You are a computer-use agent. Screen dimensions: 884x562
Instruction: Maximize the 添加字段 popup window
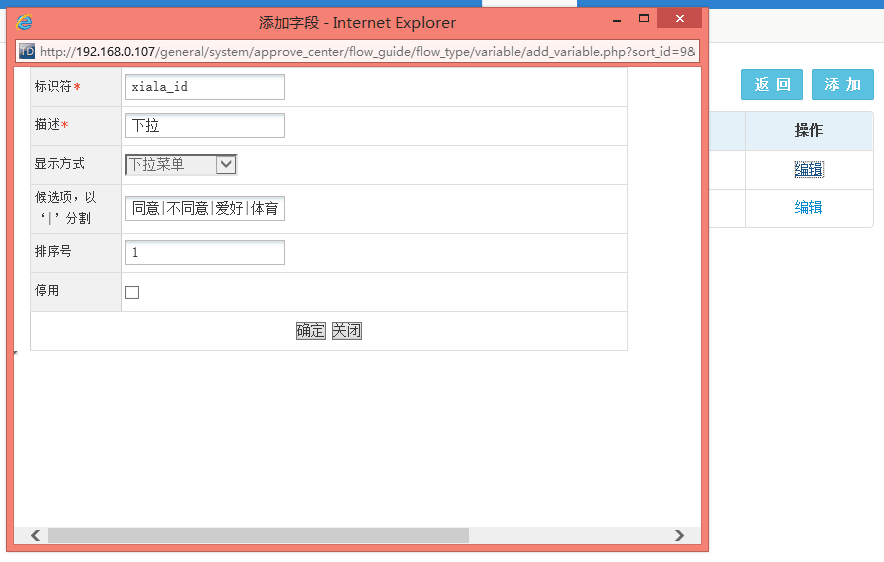point(644,20)
